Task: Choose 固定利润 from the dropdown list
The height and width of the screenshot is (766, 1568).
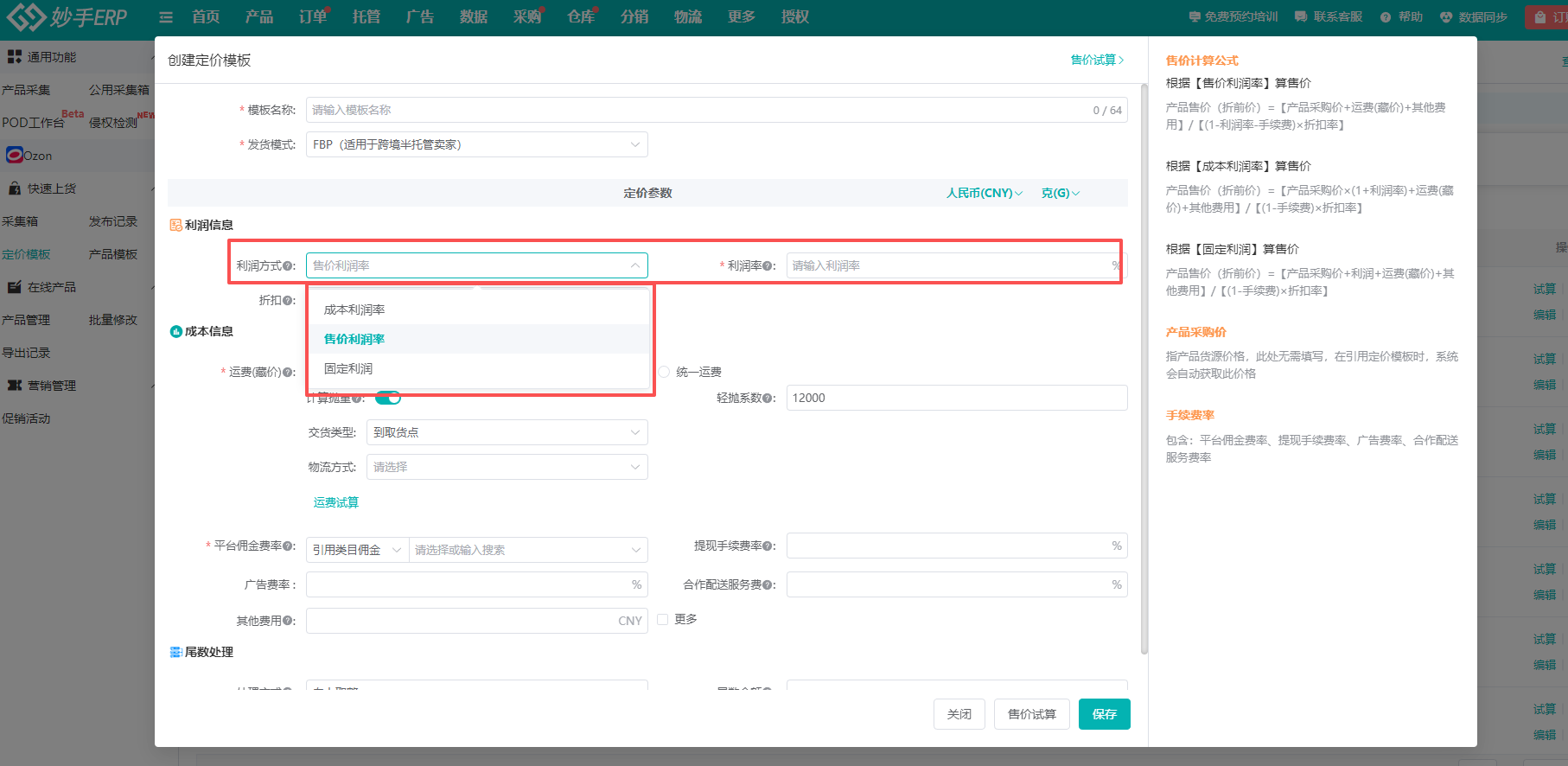Action: click(348, 368)
